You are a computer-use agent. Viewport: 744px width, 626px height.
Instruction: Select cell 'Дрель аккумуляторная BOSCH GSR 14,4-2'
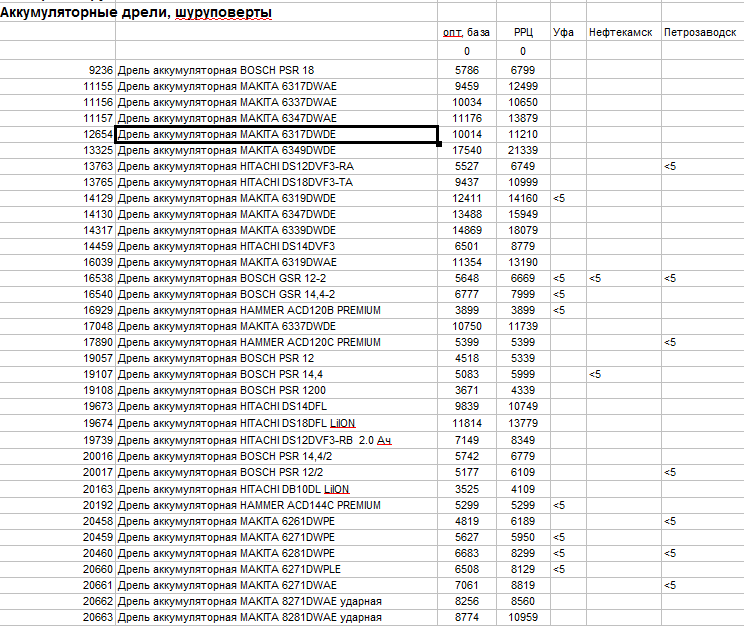pyautogui.click(x=276, y=294)
